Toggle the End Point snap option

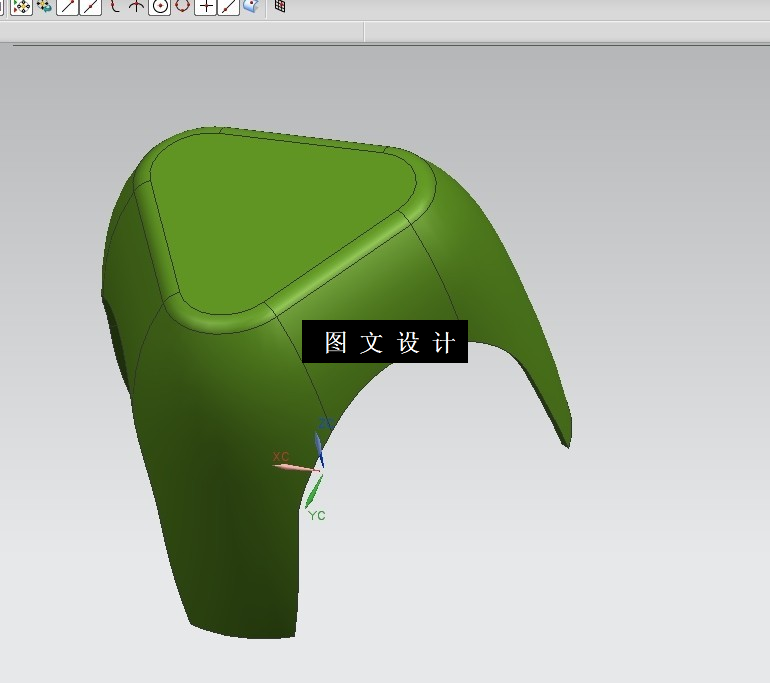click(x=67, y=6)
